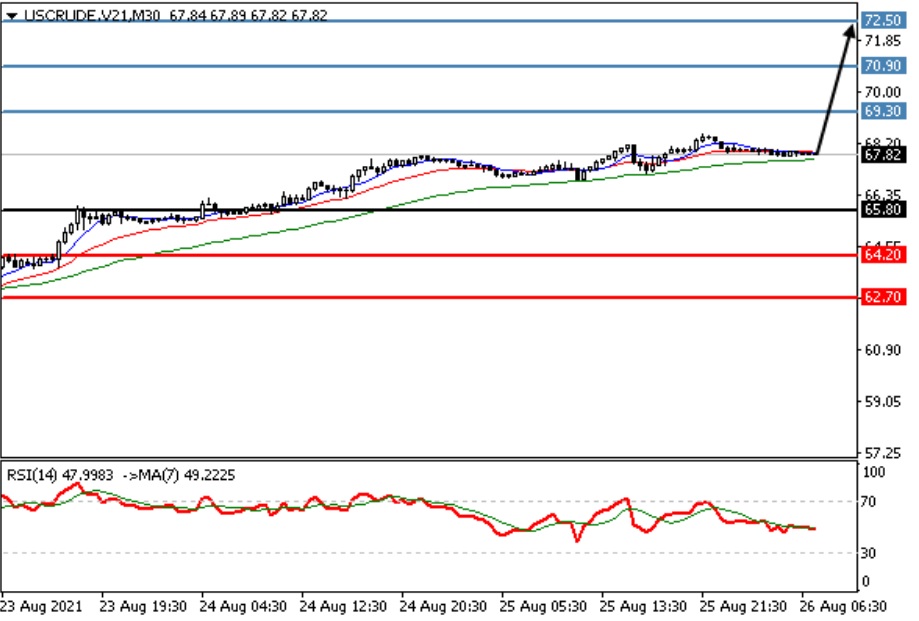Click the 24 Aug 04:30 time label
Image resolution: width=919 pixels, height=621 pixels.
point(243,606)
